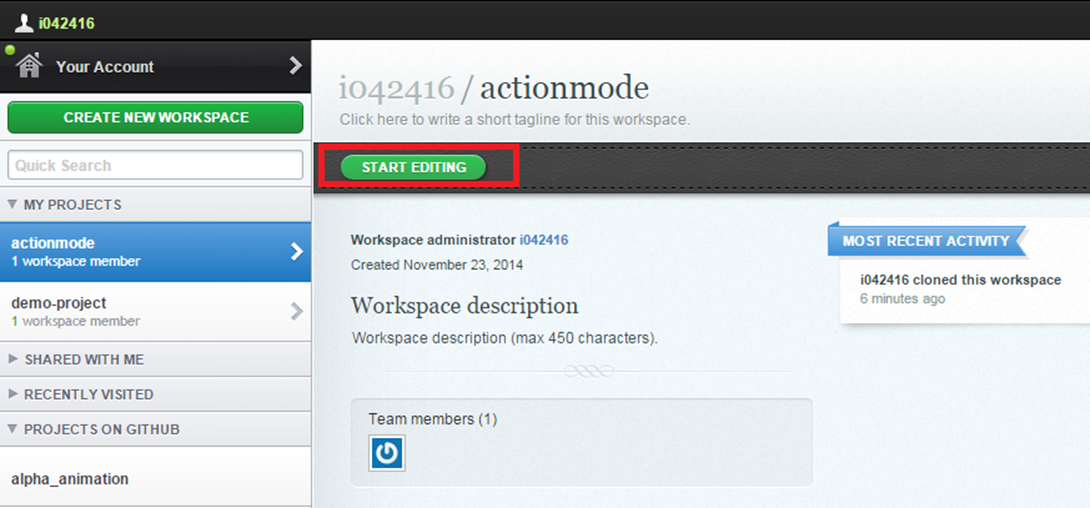Viewport: 1090px width, 508px height.
Task: Expand the Recently Visited section
Action: pyautogui.click(x=156, y=394)
